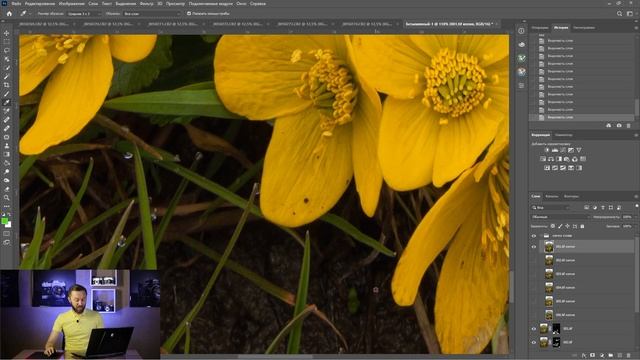Toggle Quick Mask mode
The height and width of the screenshot is (360, 640).
point(7,234)
